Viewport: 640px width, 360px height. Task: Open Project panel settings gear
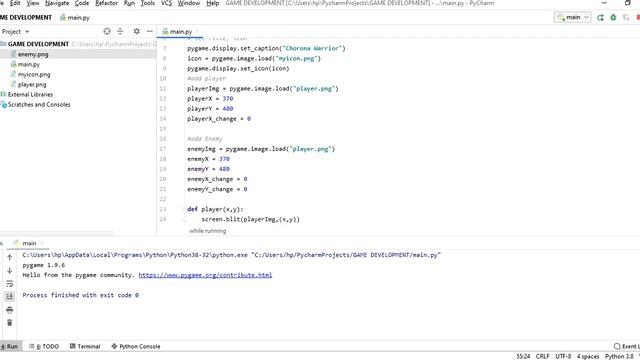[136, 31]
